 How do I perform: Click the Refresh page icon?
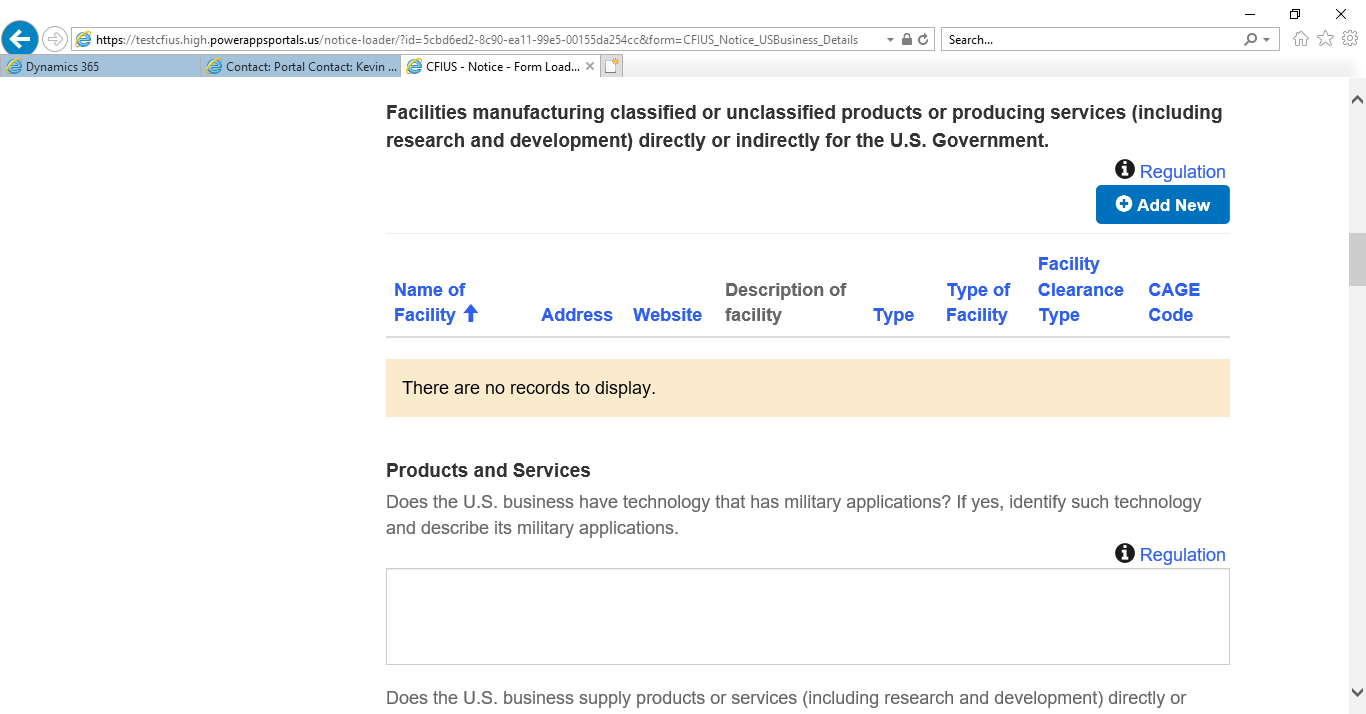[x=923, y=40]
